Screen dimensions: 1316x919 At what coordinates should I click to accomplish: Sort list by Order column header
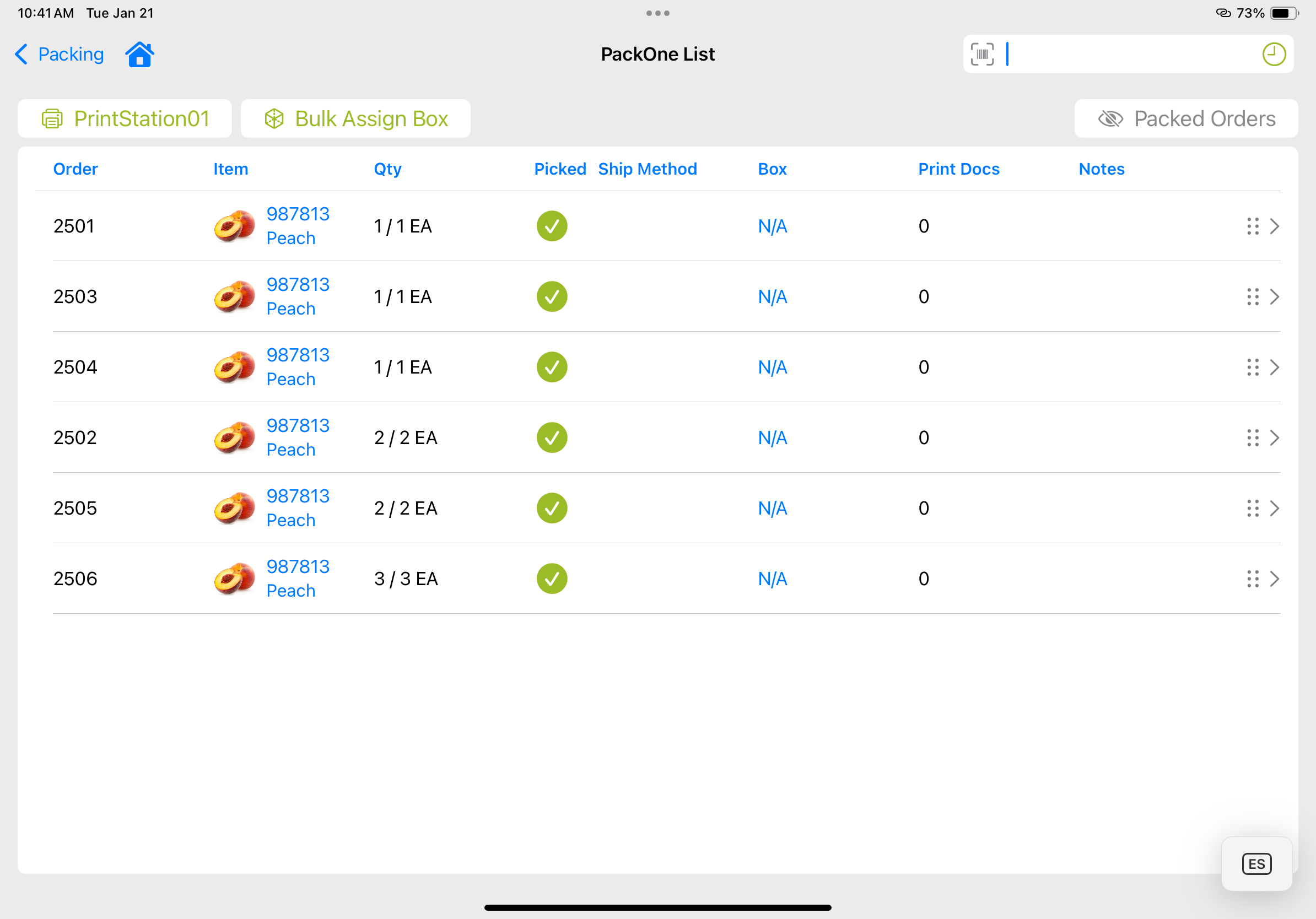pos(75,169)
